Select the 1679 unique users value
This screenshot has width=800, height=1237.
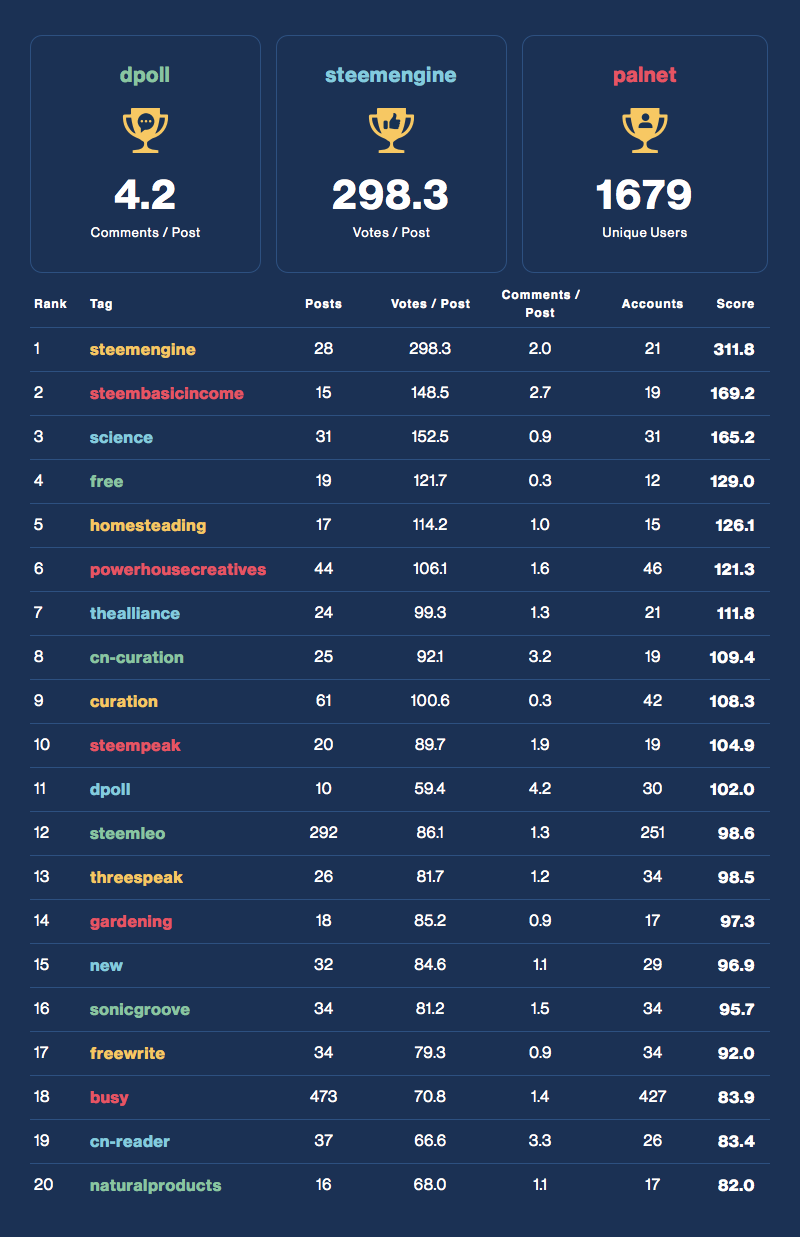645,194
